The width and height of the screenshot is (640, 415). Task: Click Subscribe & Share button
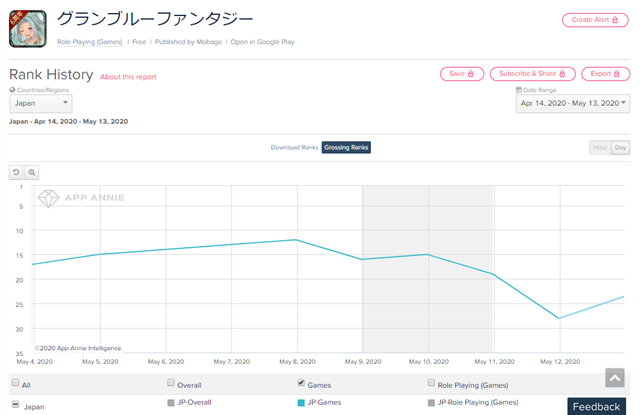[x=532, y=74]
